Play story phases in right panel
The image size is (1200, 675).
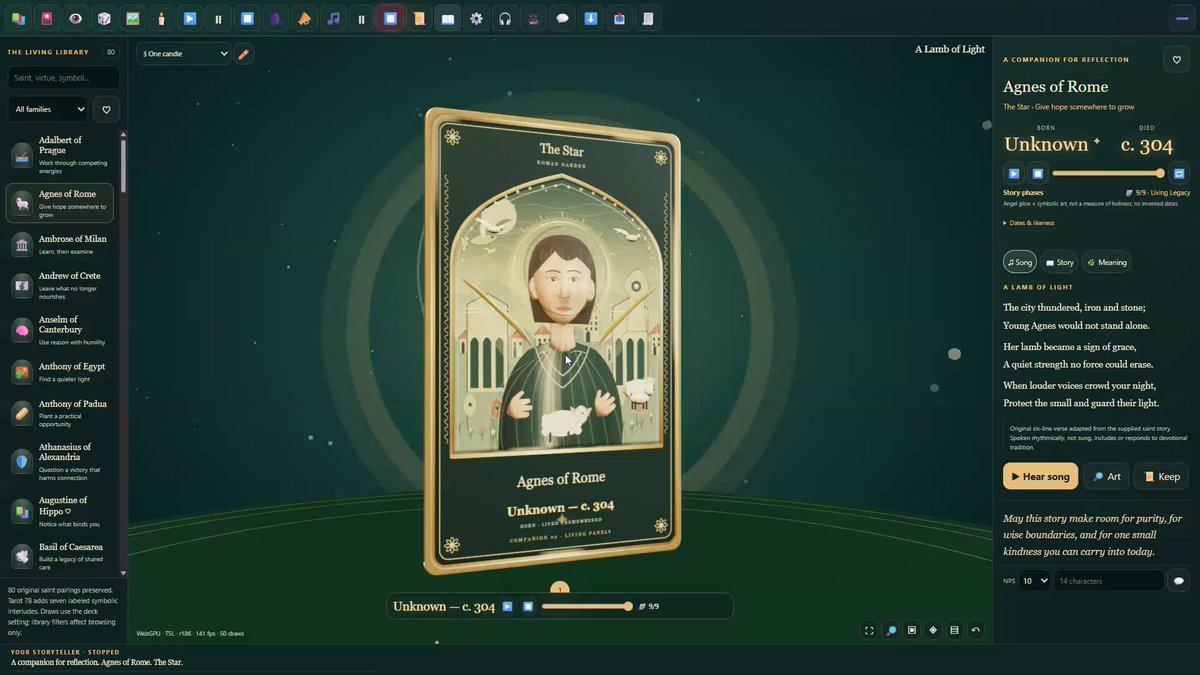tap(1013, 173)
